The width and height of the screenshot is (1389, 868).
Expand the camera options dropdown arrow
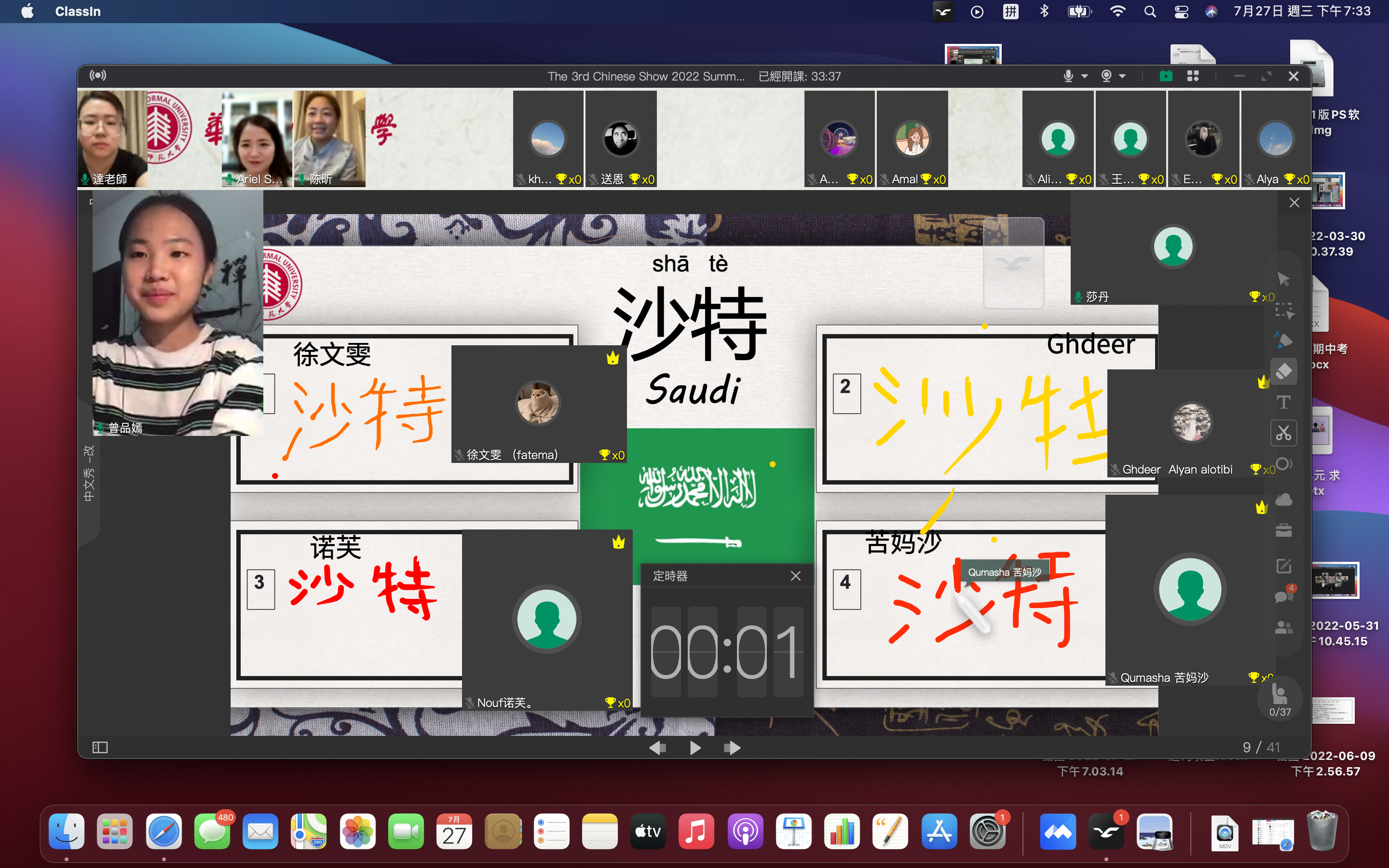(1122, 76)
